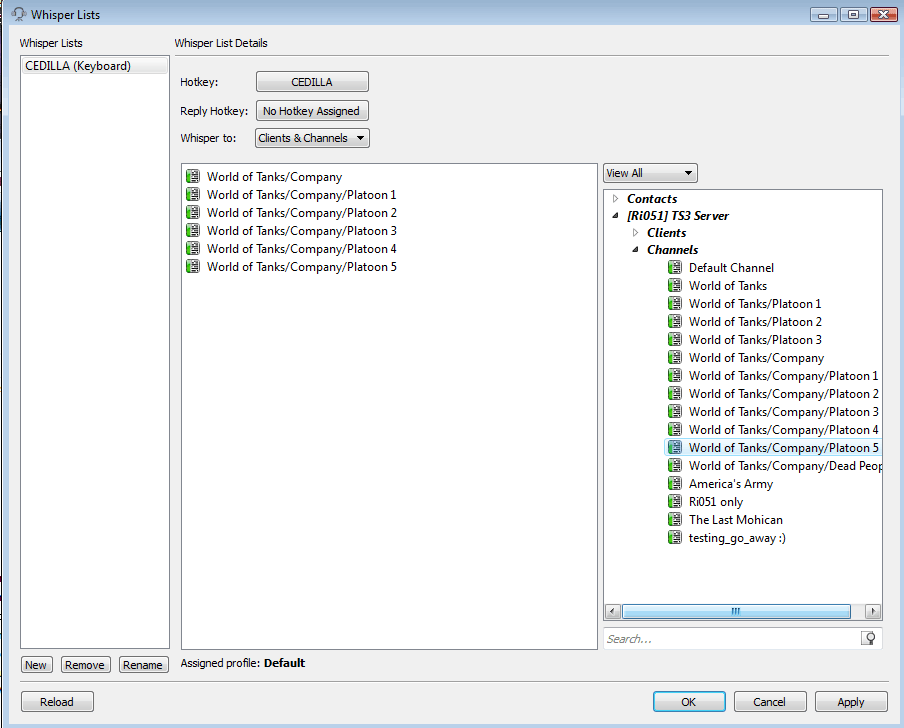Screen dimensions: 904x728
Task: Collapse the [Ri051] TS3 Server node
Action: [x=615, y=216]
